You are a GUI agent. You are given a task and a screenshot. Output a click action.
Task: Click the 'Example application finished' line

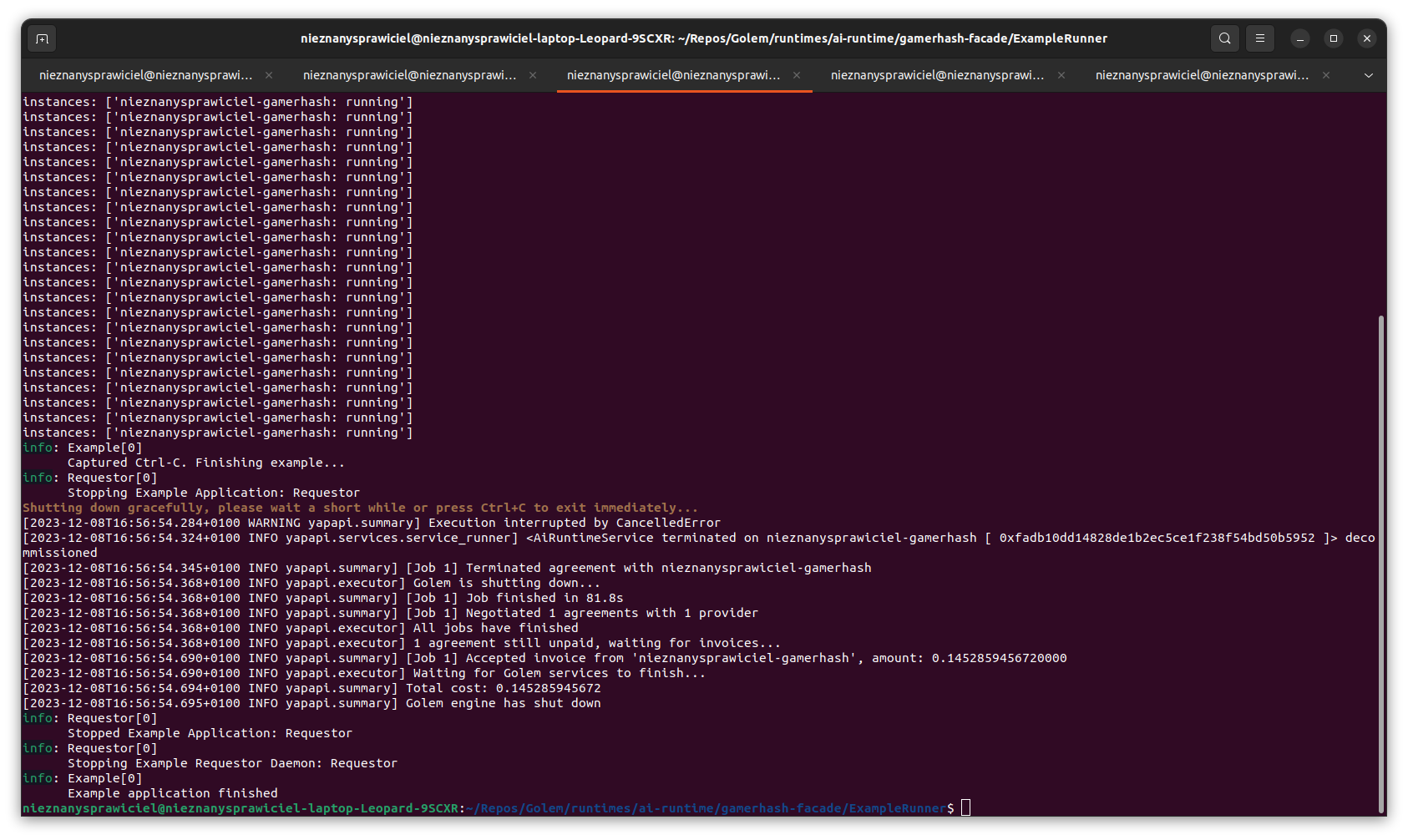pyautogui.click(x=173, y=793)
